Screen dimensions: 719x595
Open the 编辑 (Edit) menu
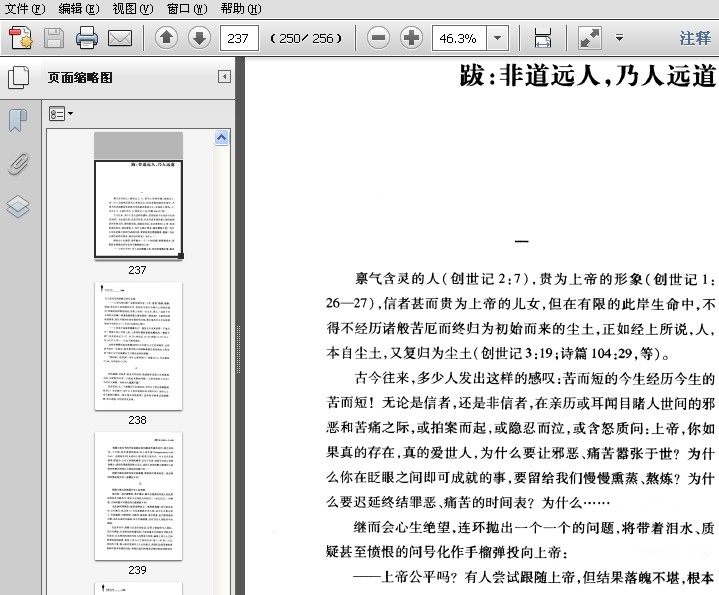pos(79,8)
